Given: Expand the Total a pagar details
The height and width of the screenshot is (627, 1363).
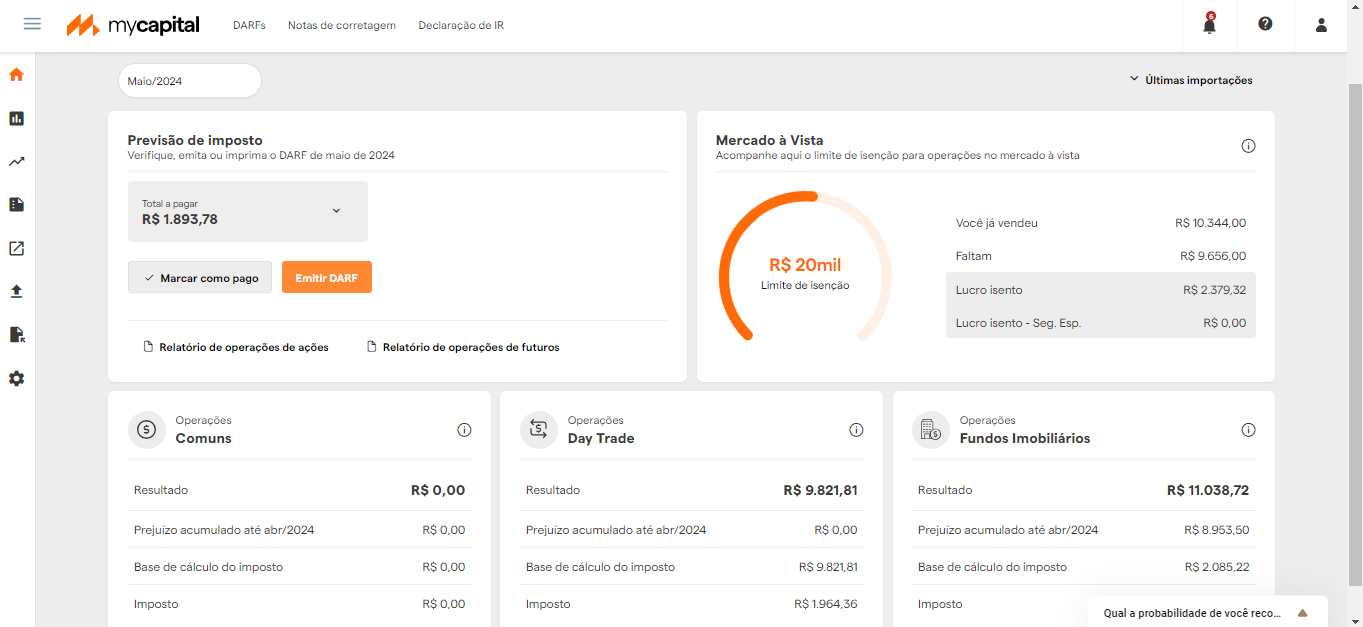Looking at the screenshot, I should (336, 211).
